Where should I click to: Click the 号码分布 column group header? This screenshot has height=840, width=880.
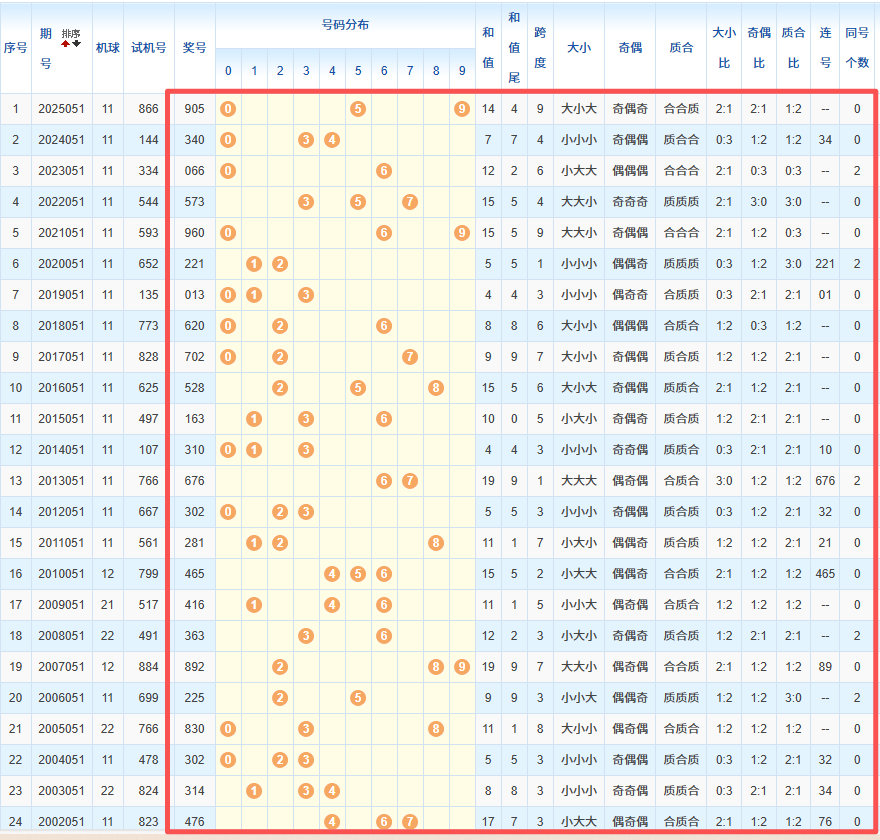click(x=345, y=24)
